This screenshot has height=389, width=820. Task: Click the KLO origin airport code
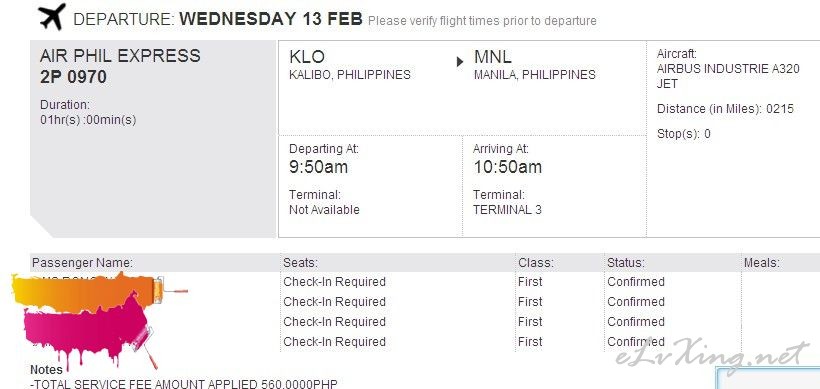[x=307, y=56]
